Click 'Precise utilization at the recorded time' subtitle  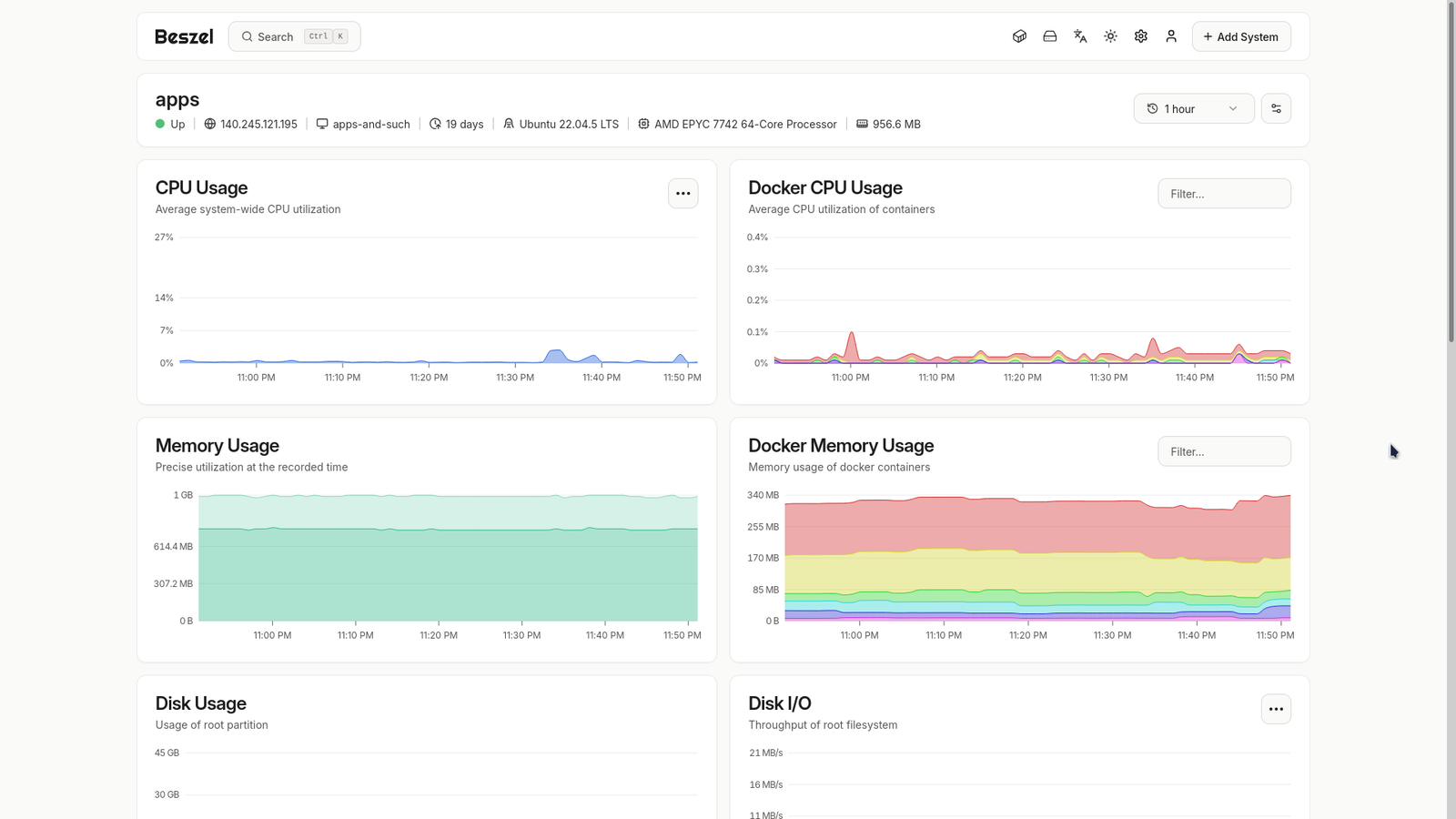251,467
